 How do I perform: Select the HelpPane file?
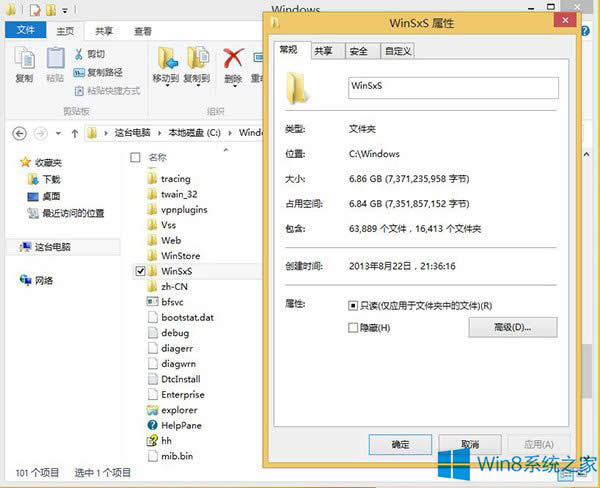pos(174,425)
